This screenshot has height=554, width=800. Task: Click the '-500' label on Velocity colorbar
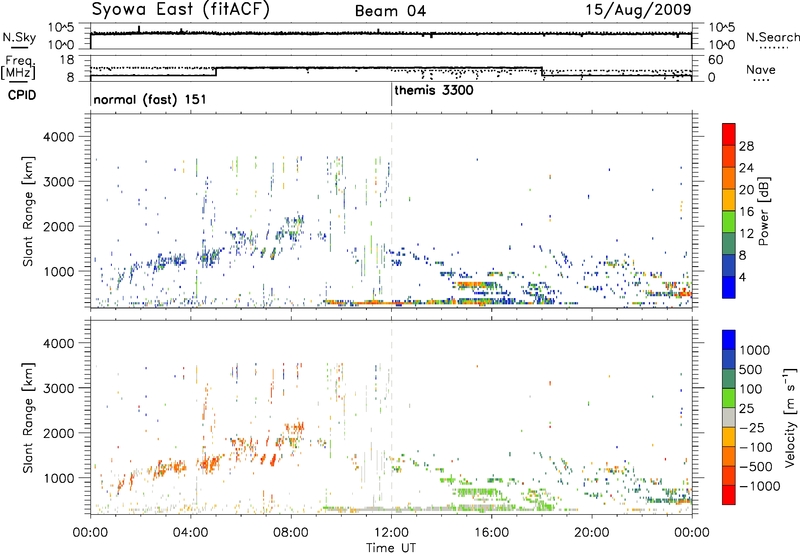755,466
